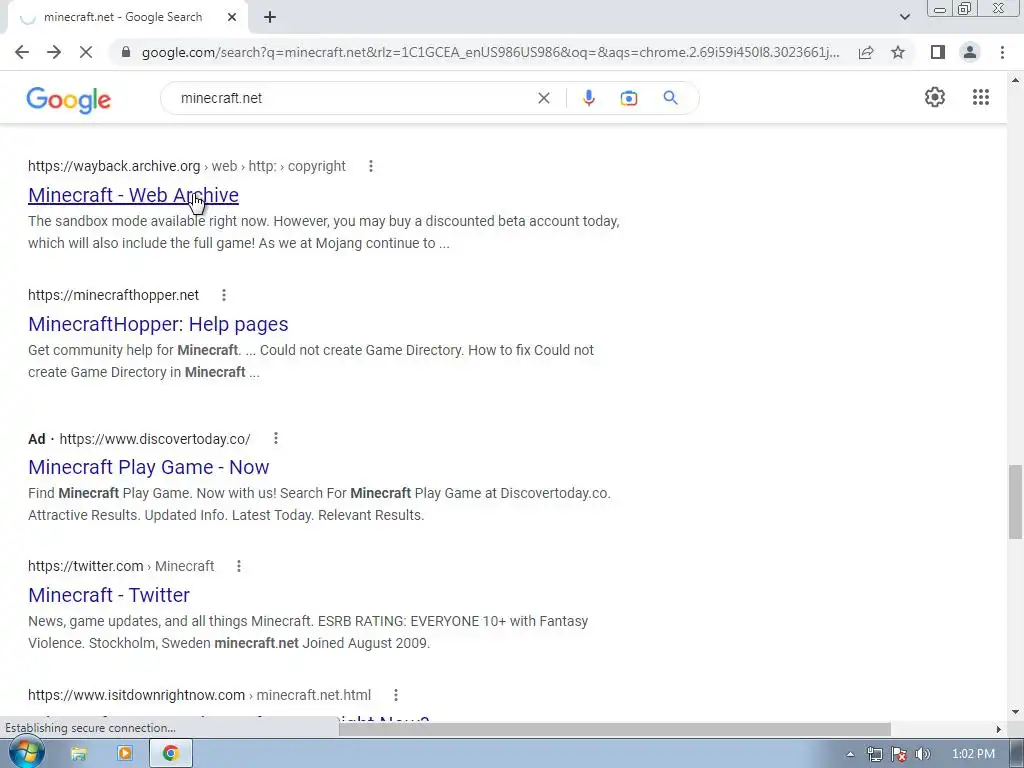Go back to the previous page
The width and height of the screenshot is (1024, 768).
(22, 52)
